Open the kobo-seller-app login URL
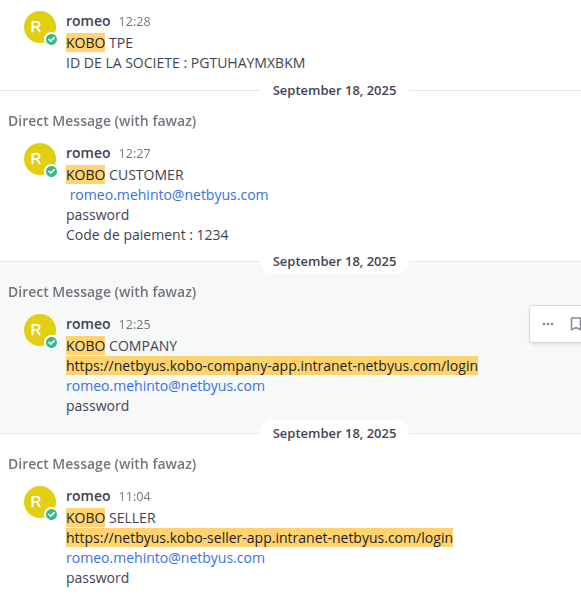 (259, 538)
